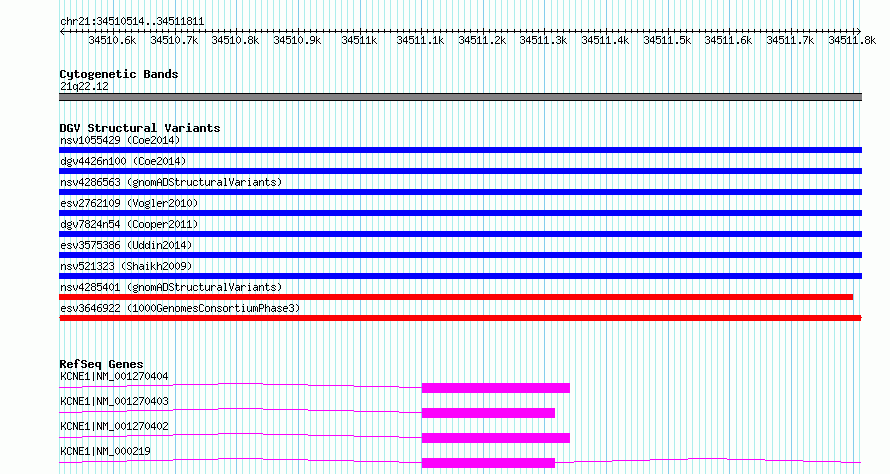Click the 34510.6k ruler position
Image resolution: width=890 pixels, height=474 pixels.
coord(112,40)
